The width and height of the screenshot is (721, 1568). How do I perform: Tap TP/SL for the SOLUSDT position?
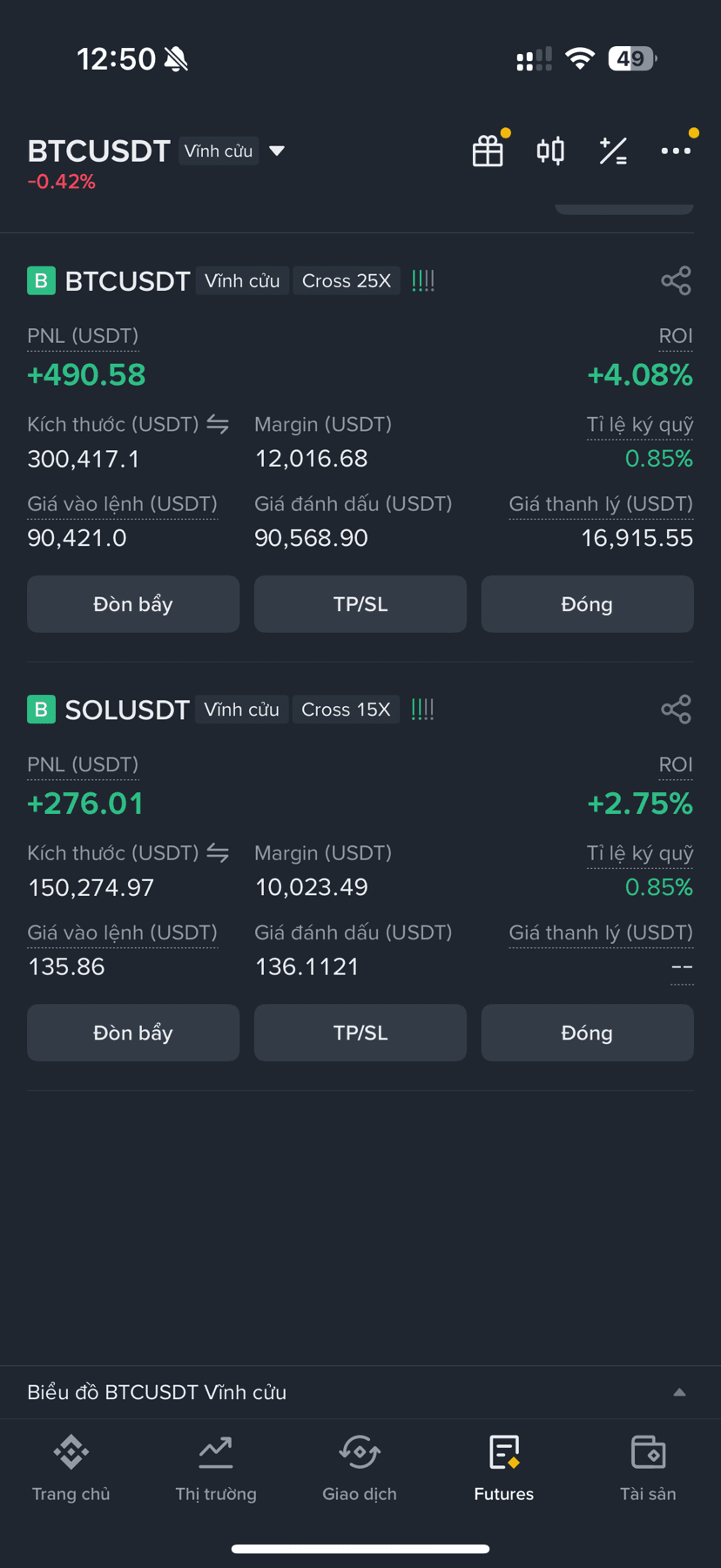click(x=360, y=1033)
